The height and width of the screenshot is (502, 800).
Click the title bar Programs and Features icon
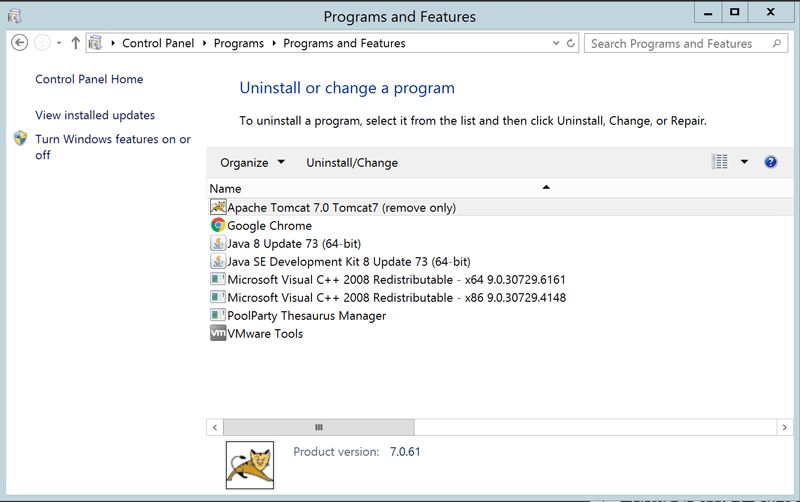point(14,16)
